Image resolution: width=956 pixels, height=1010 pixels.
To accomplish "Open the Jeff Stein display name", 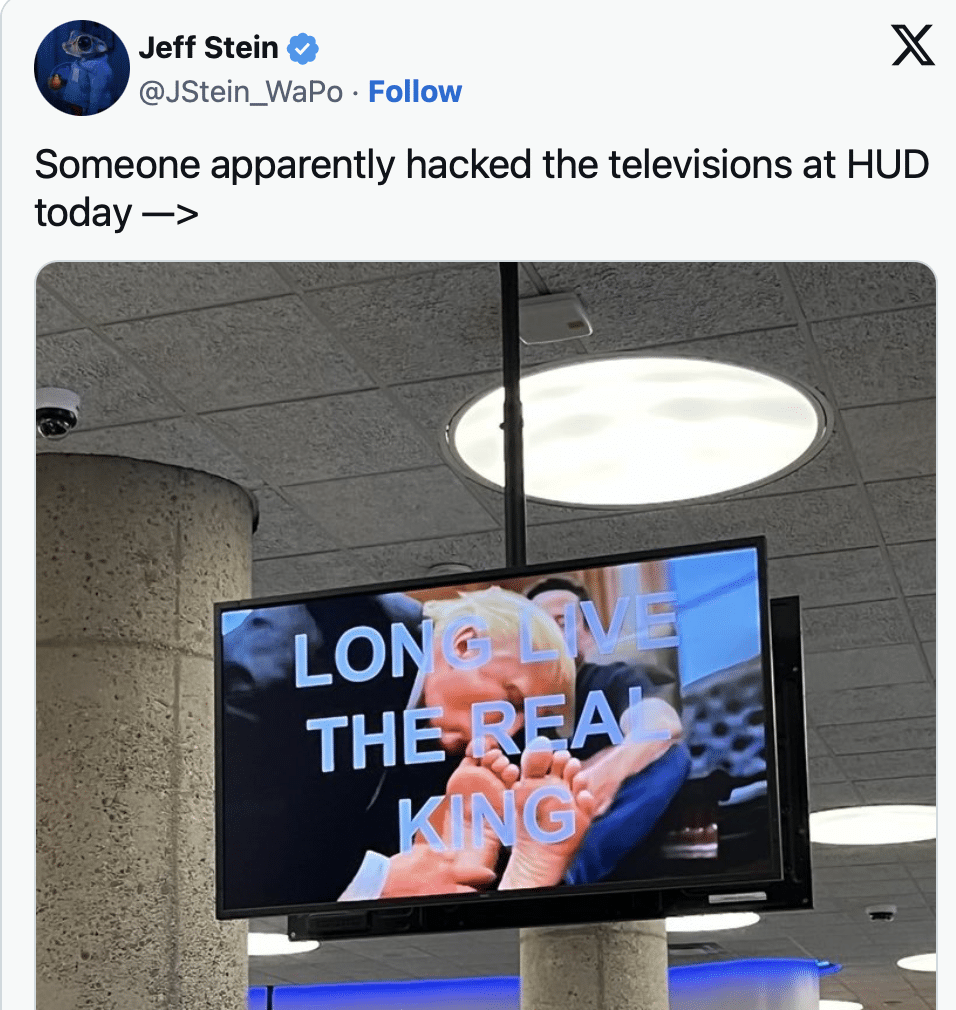I will (208, 48).
